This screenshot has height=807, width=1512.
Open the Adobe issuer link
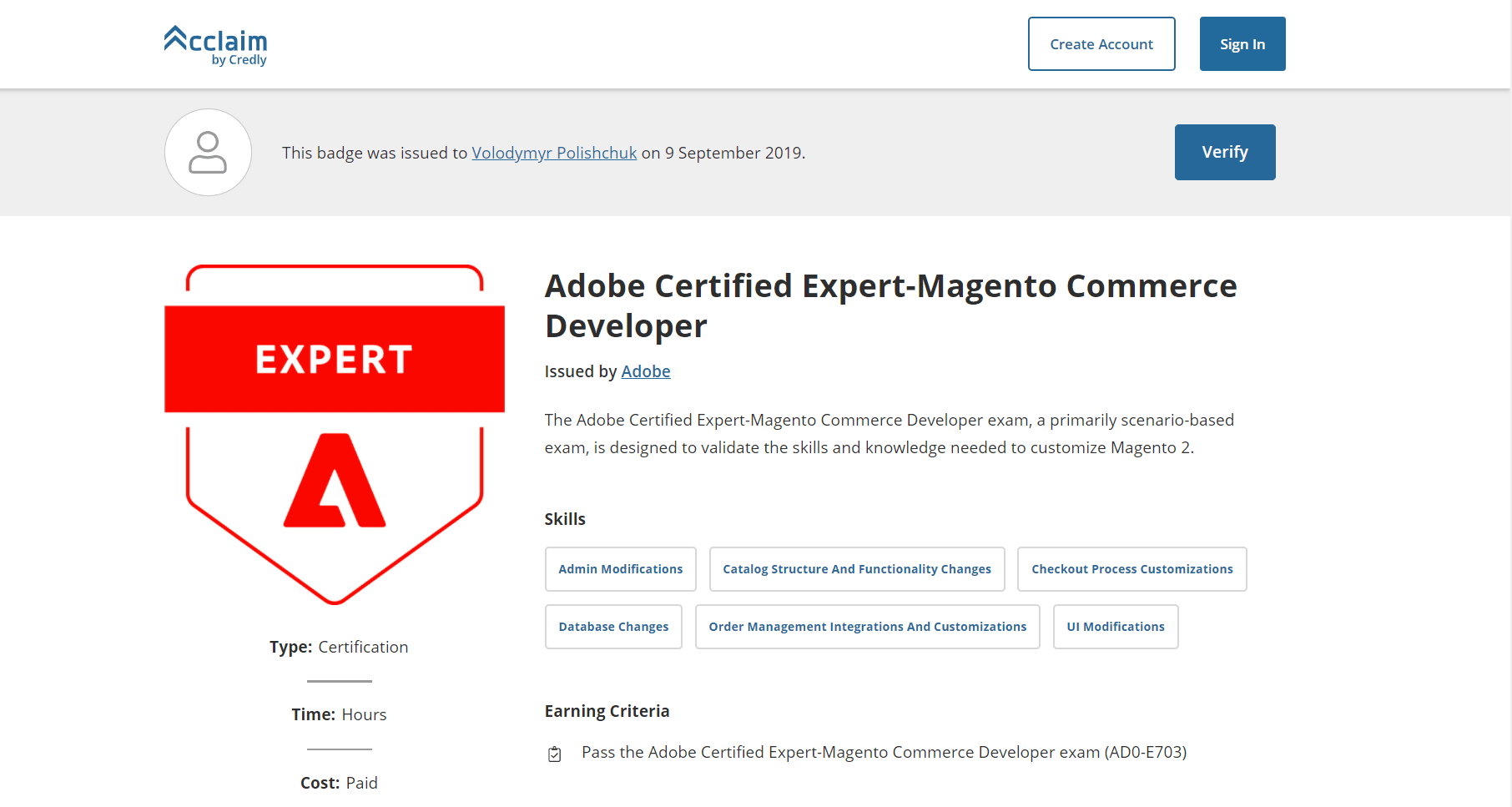point(646,371)
